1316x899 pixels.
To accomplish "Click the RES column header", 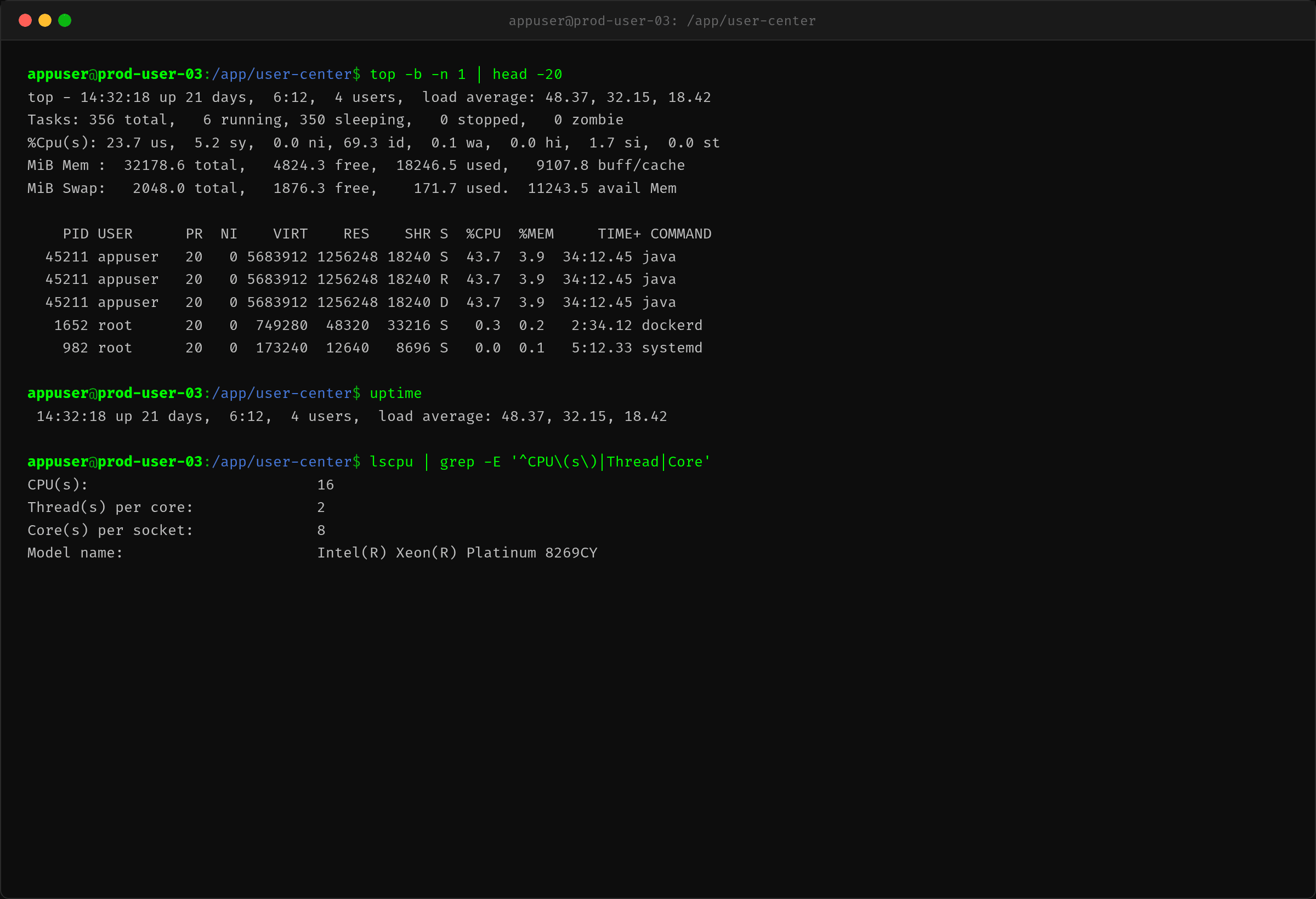I will point(356,234).
